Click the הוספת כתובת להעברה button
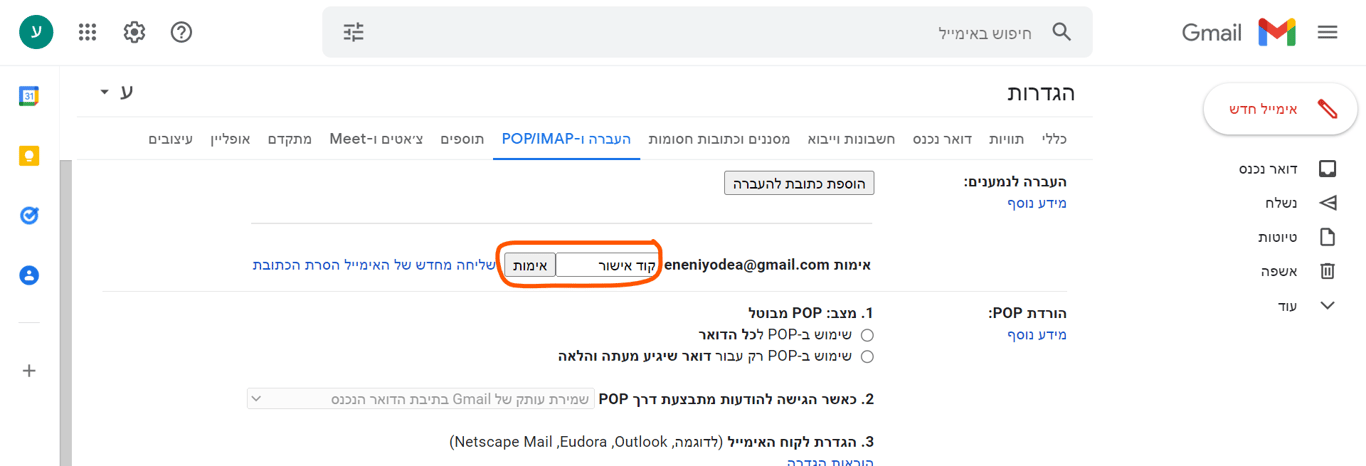 799,183
